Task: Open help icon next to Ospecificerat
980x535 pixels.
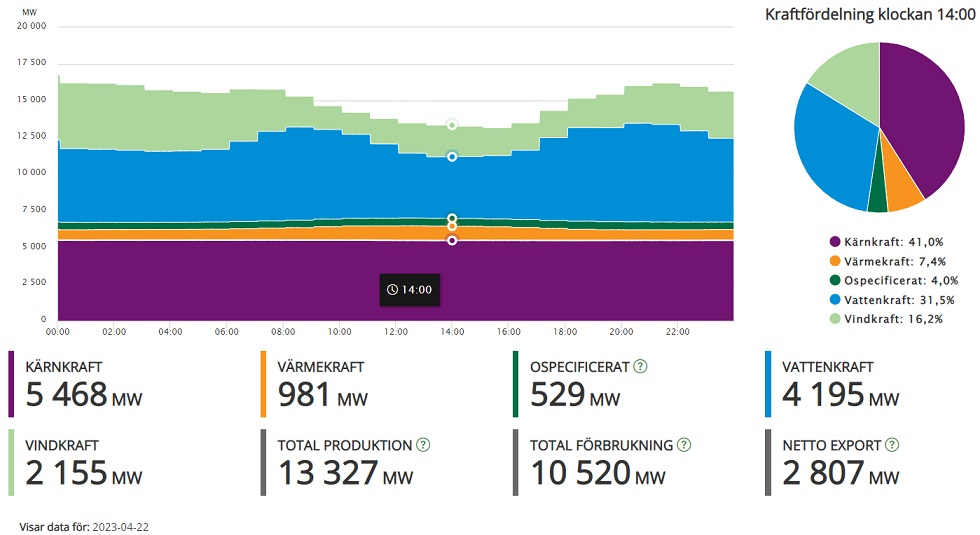Action: coord(640,366)
